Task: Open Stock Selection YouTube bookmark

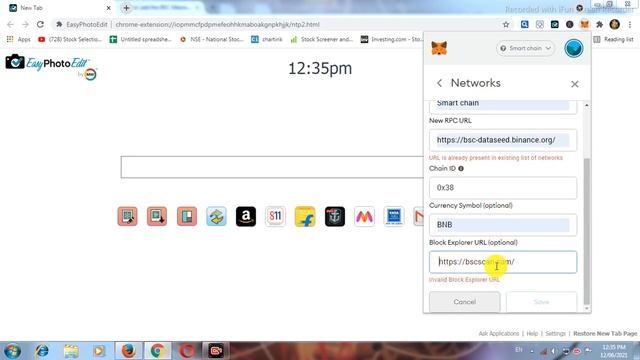Action: [70, 39]
